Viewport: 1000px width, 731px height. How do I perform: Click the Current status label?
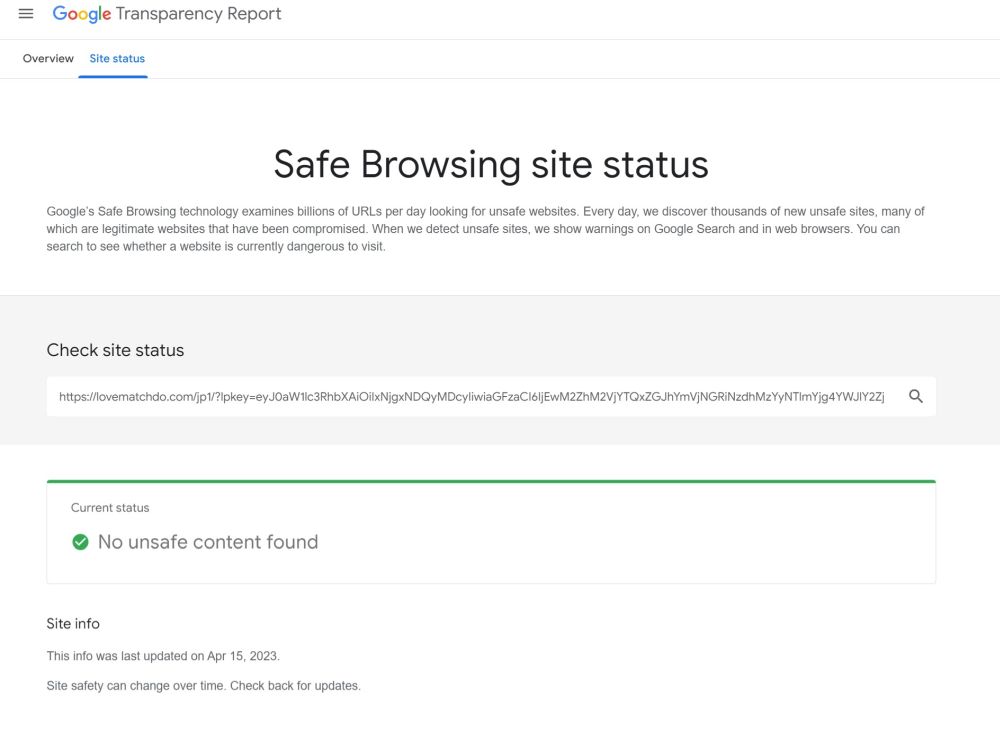(x=109, y=507)
